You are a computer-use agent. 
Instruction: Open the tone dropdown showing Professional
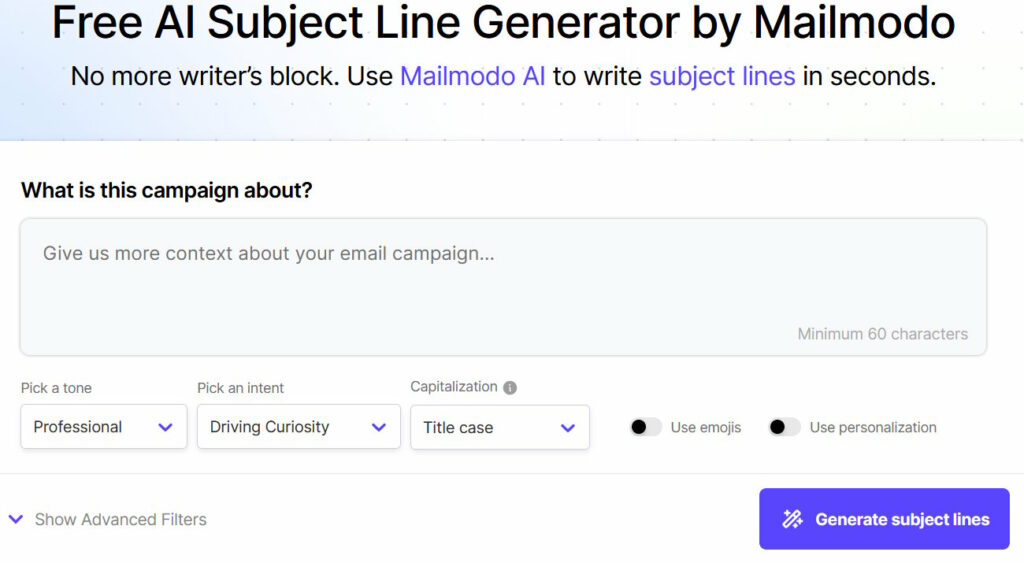(x=103, y=427)
